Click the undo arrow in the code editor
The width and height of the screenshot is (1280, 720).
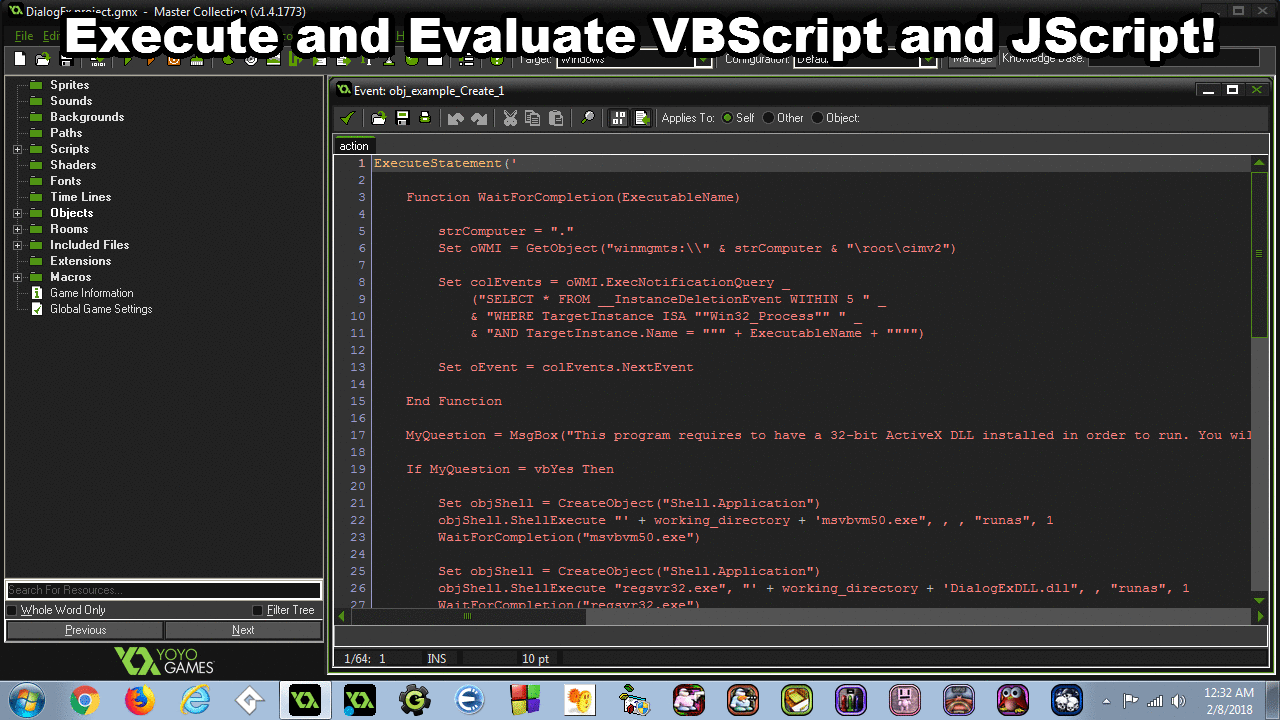pos(456,118)
